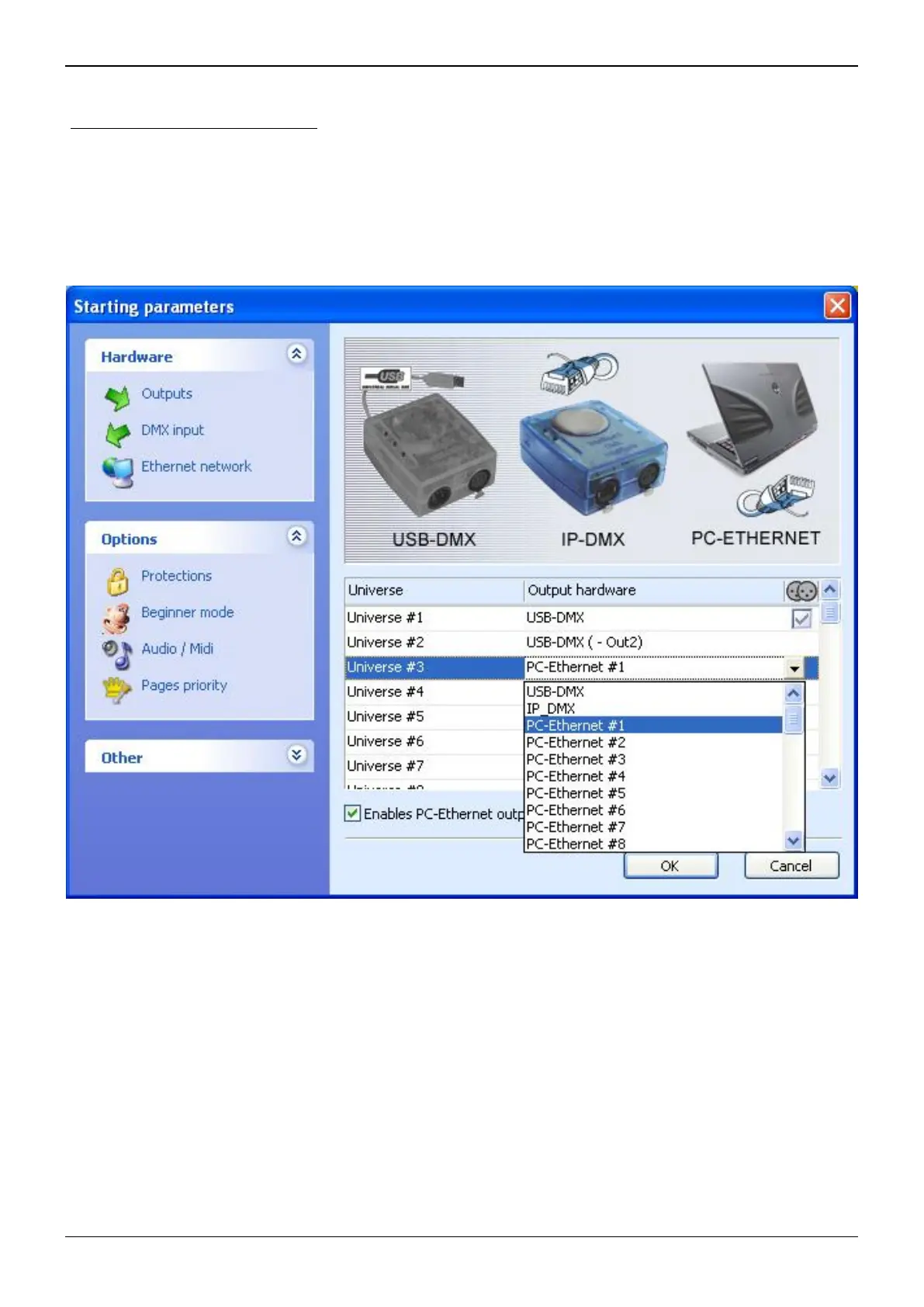Screen dimensions: 924x1307
Task: Click dropdown arrow for Universe #3 output
Action: tap(794, 667)
